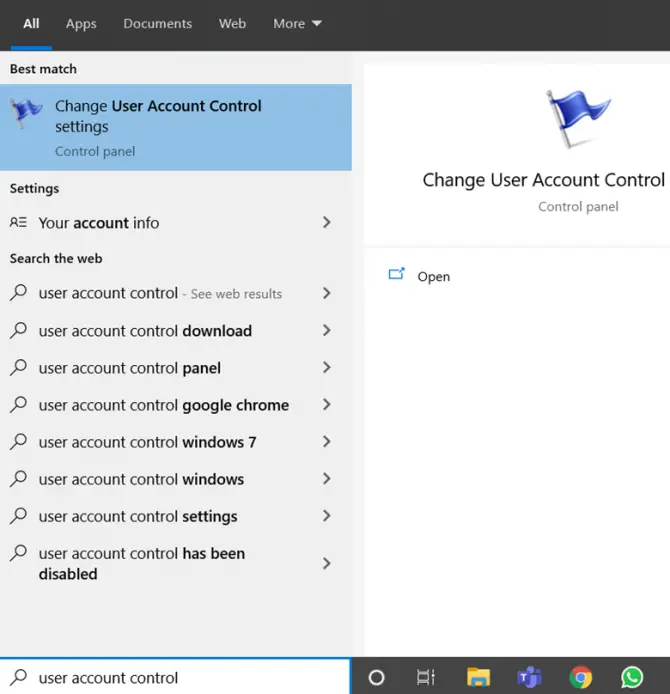Select 'user account control has been disabled' suggestion
This screenshot has width=670, height=694.
coord(176,563)
